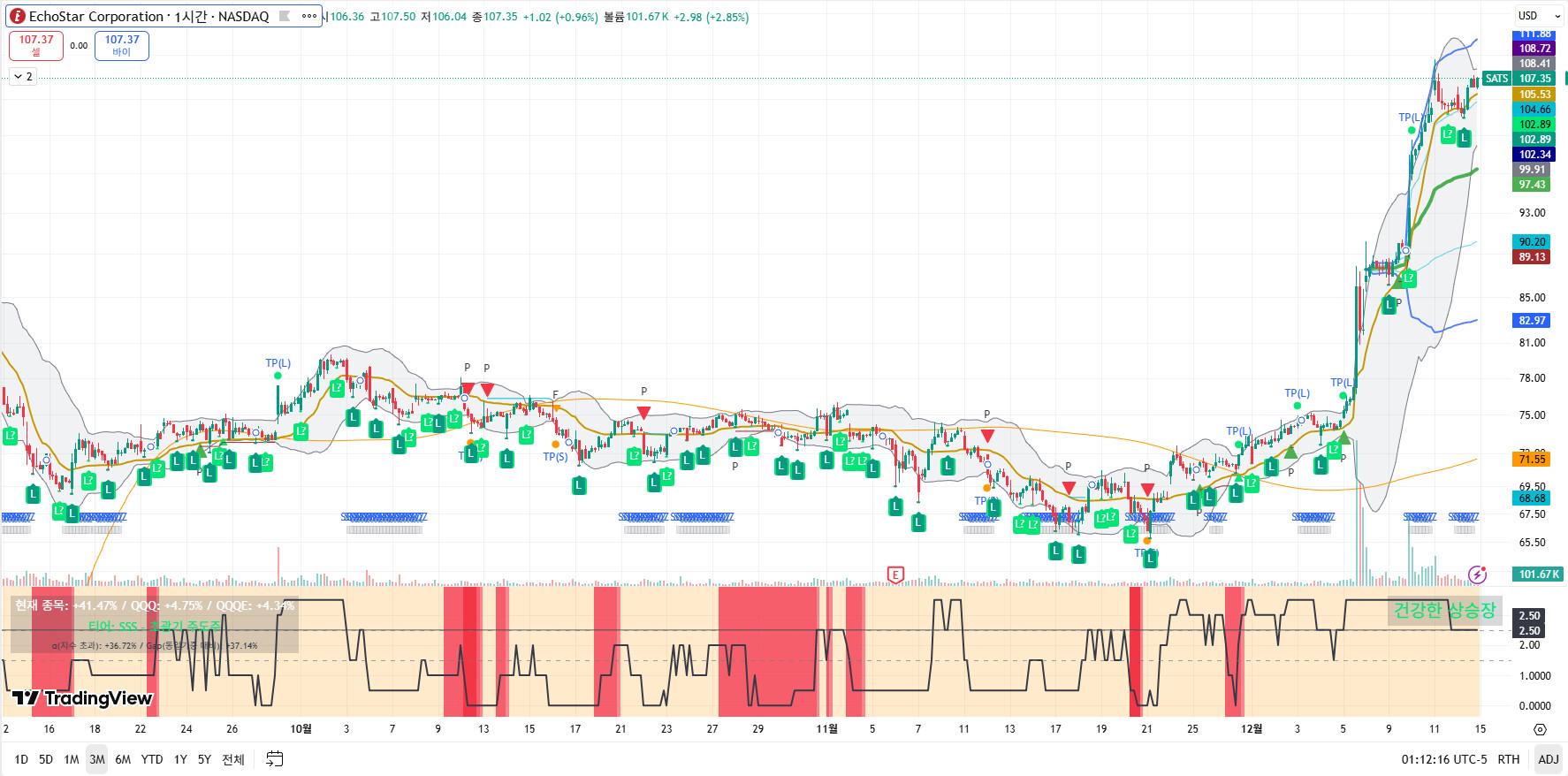This screenshot has width=1568, height=776.
Task: Open the price axis settings icon
Action: pos(1540,729)
